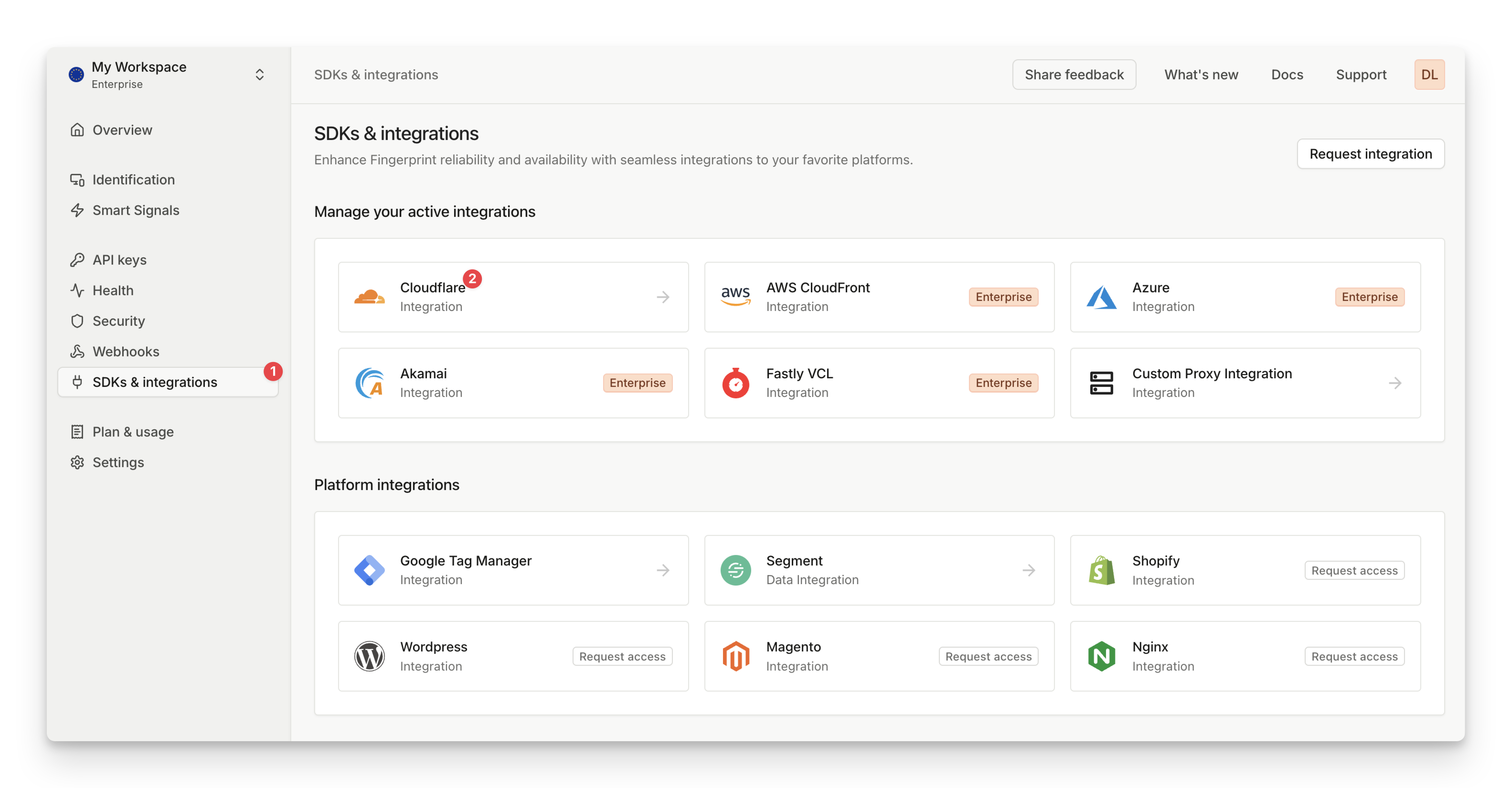Click the Fastly VCL integration icon
This screenshot has width=1512, height=788.
(736, 382)
